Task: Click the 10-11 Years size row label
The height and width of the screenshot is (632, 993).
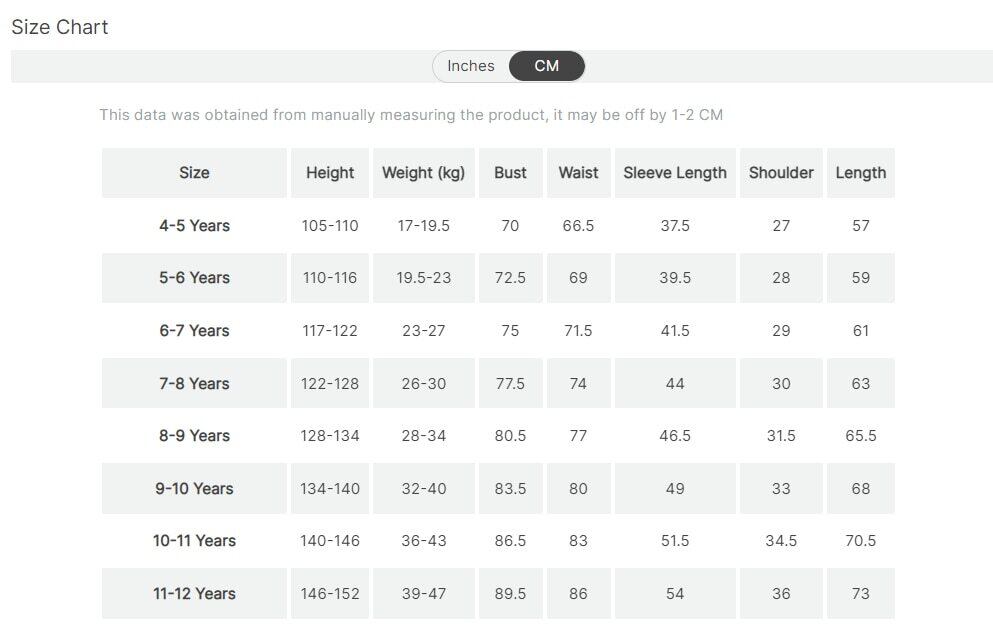Action: [194, 541]
